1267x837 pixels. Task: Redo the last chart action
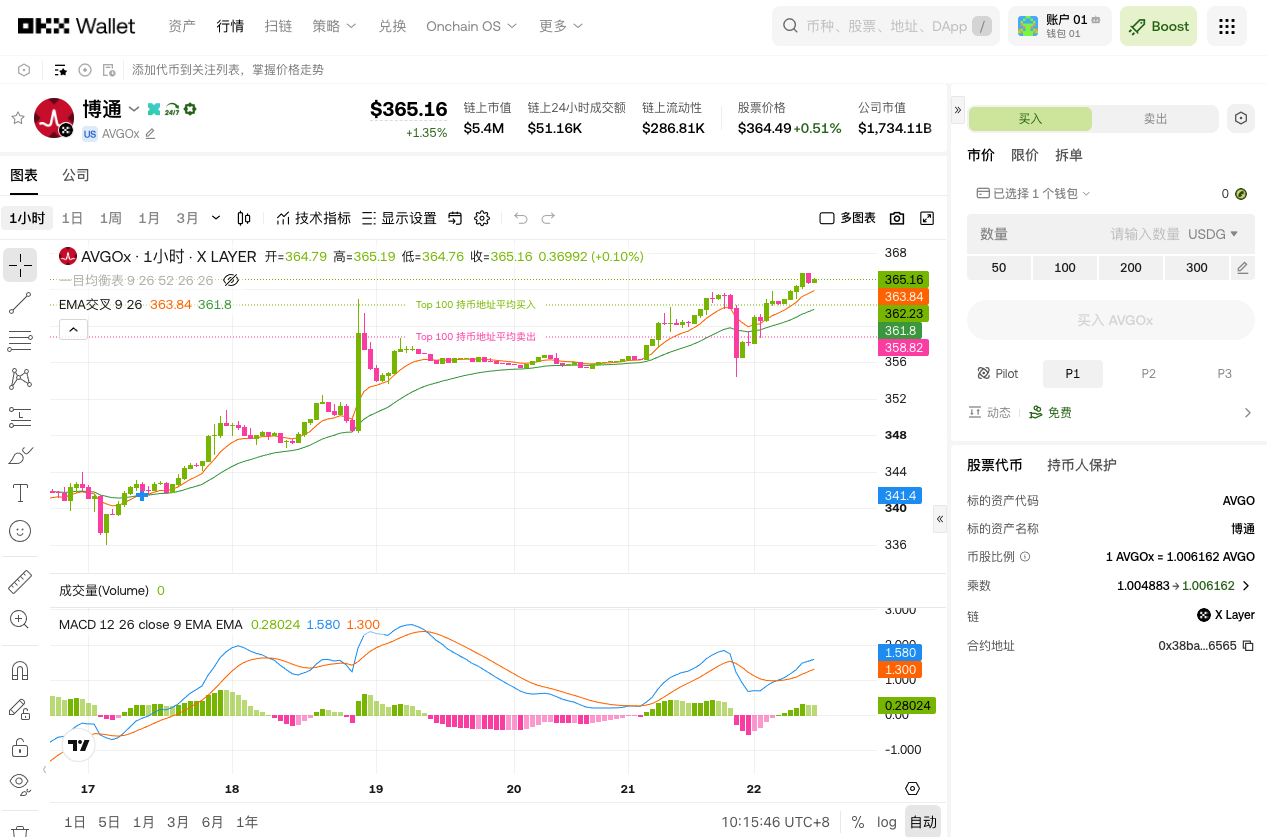click(x=548, y=218)
